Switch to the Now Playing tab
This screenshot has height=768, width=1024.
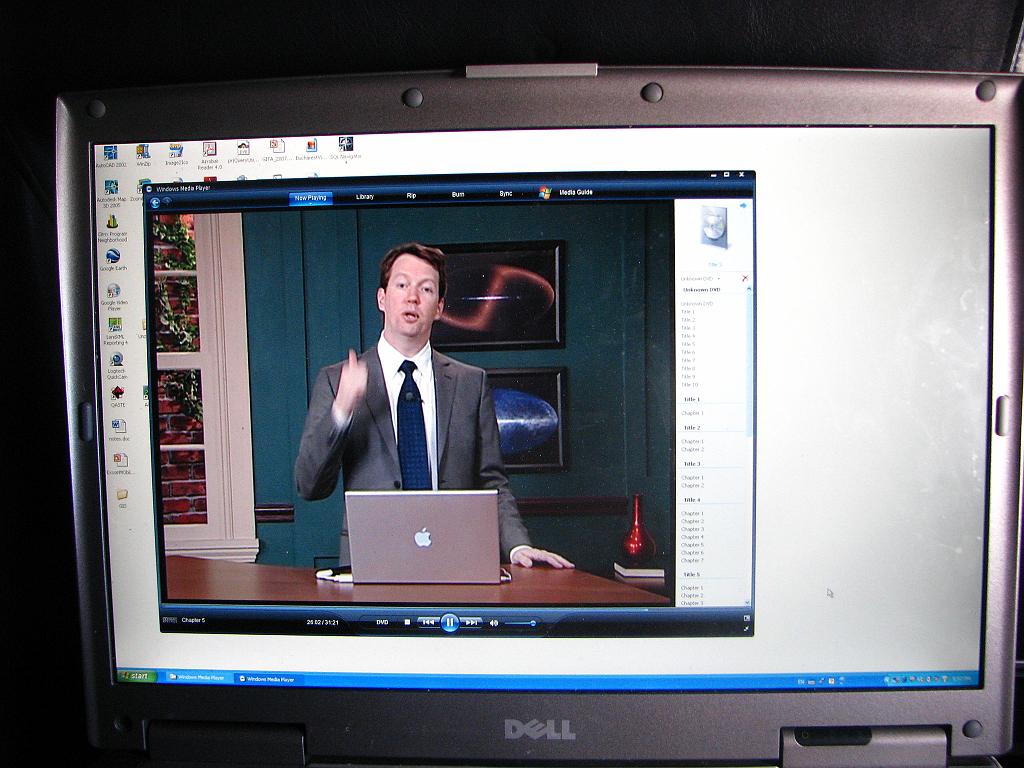click(x=310, y=197)
